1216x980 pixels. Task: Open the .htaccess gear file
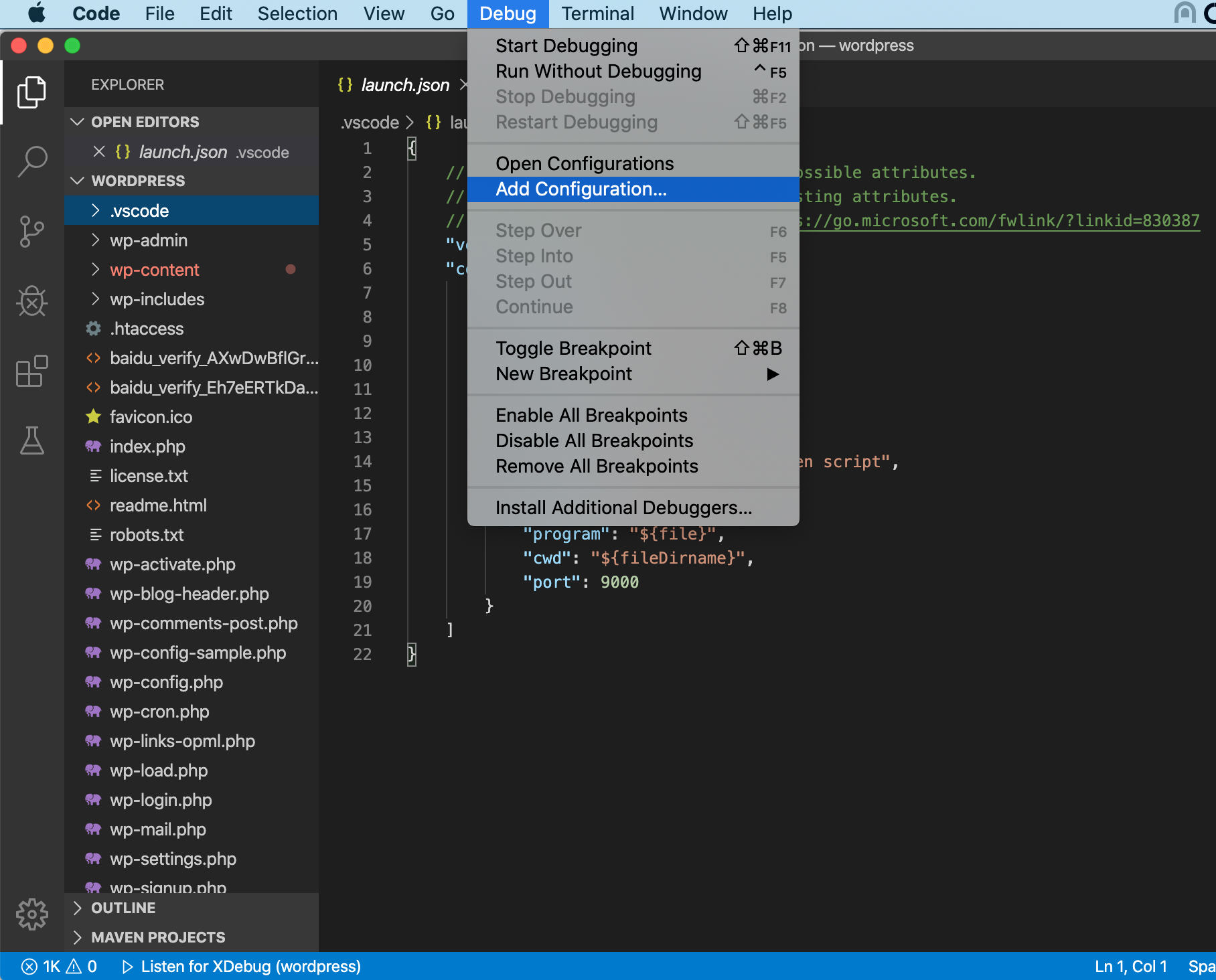pos(192,329)
